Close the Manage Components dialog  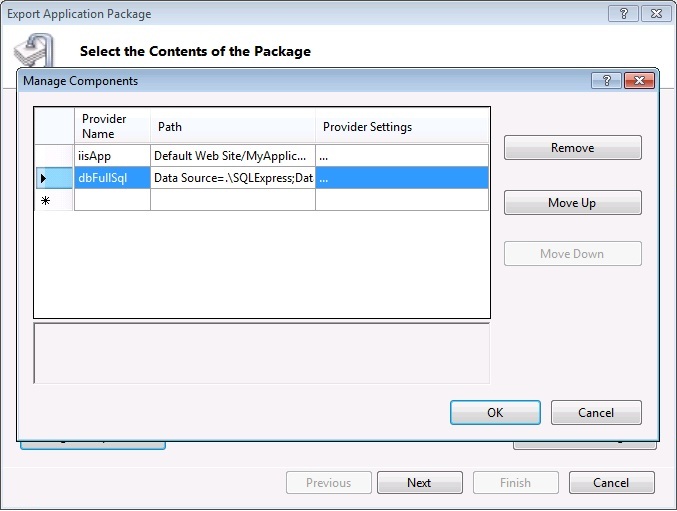coord(639,80)
